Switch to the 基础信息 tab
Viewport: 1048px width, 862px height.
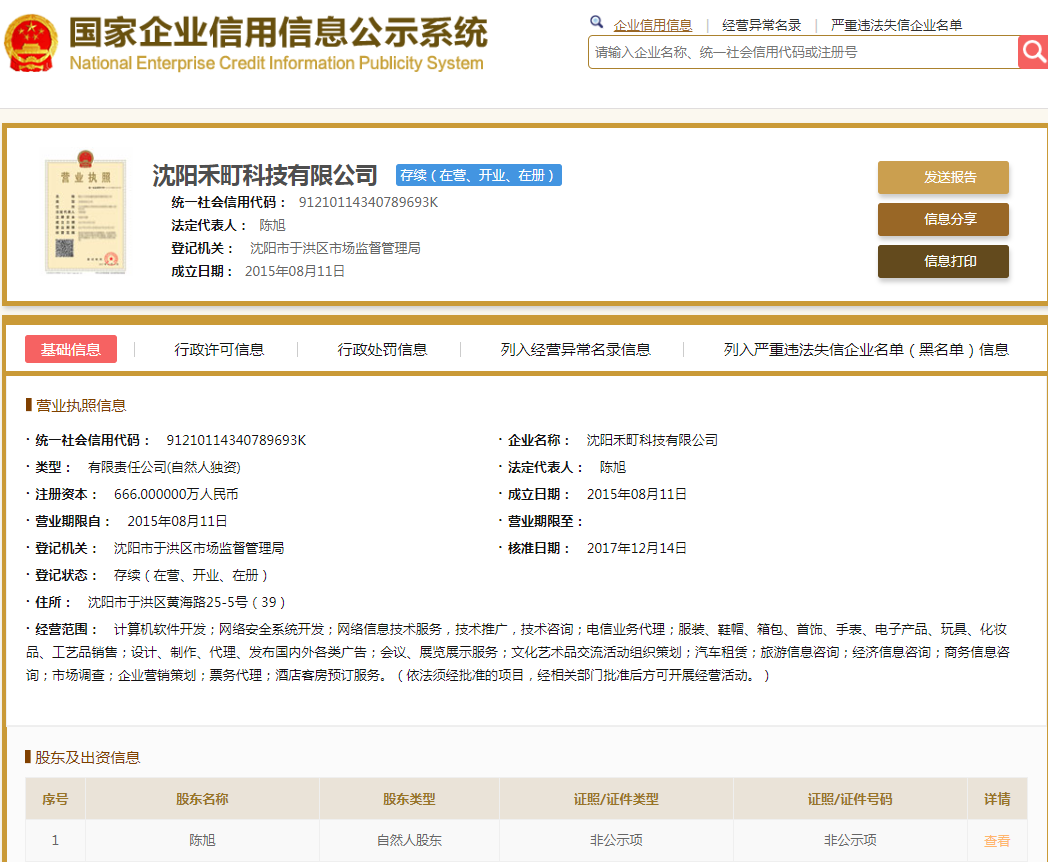(71, 349)
